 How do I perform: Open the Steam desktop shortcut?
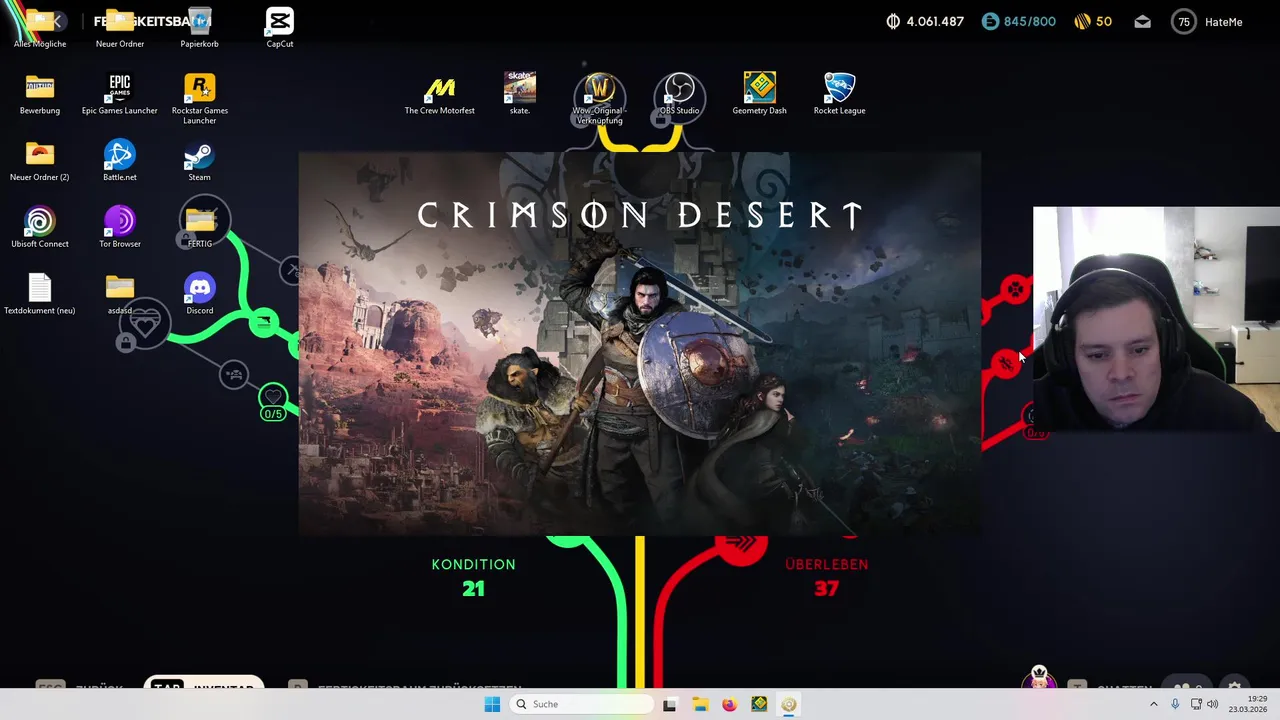point(199,161)
